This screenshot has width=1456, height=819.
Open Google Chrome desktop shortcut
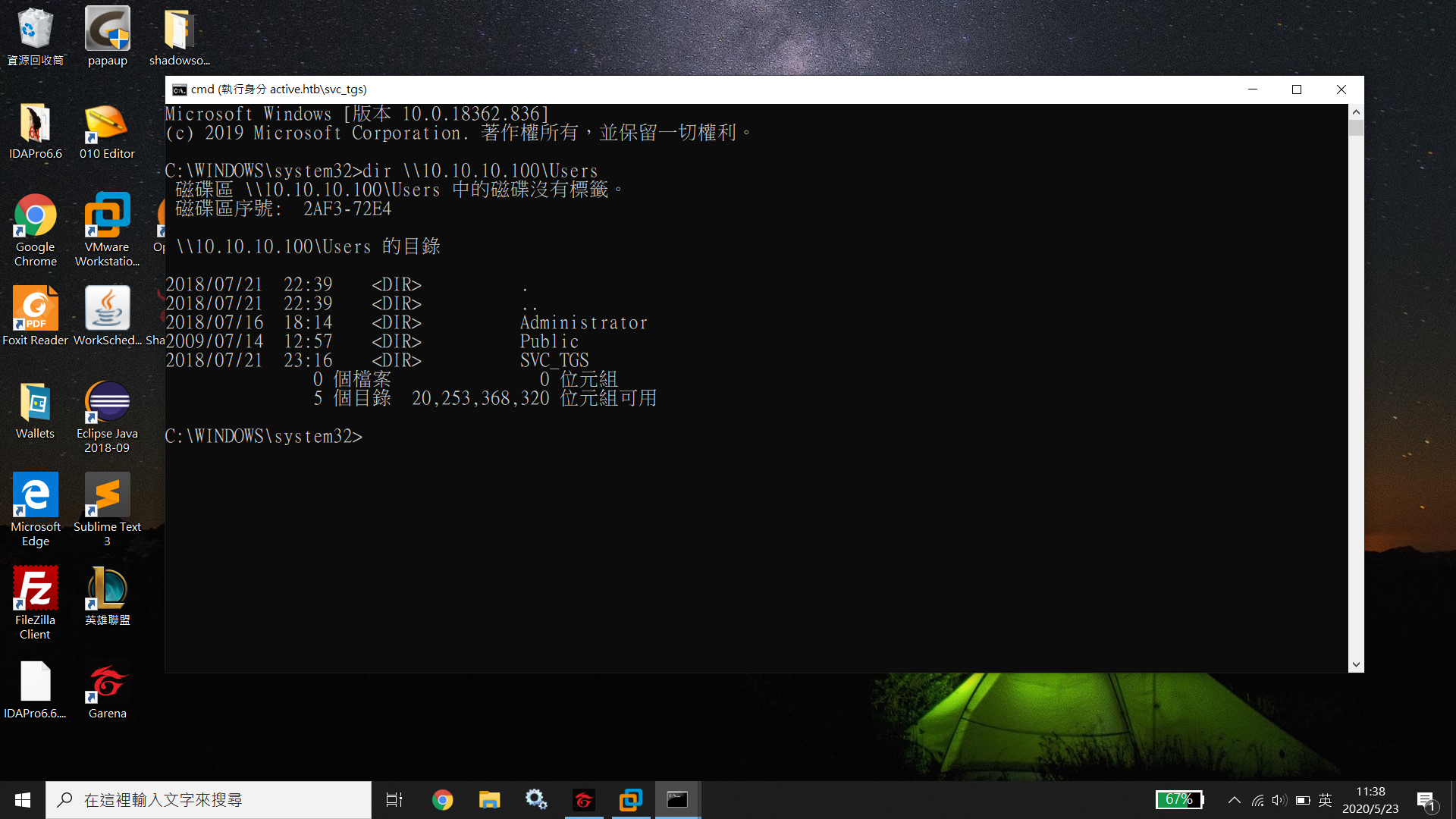(35, 229)
